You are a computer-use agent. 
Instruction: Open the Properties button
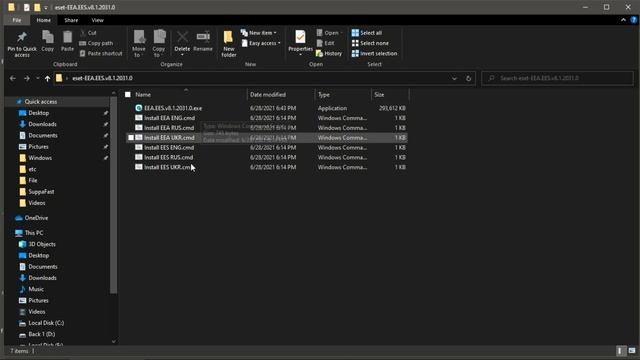click(x=300, y=40)
